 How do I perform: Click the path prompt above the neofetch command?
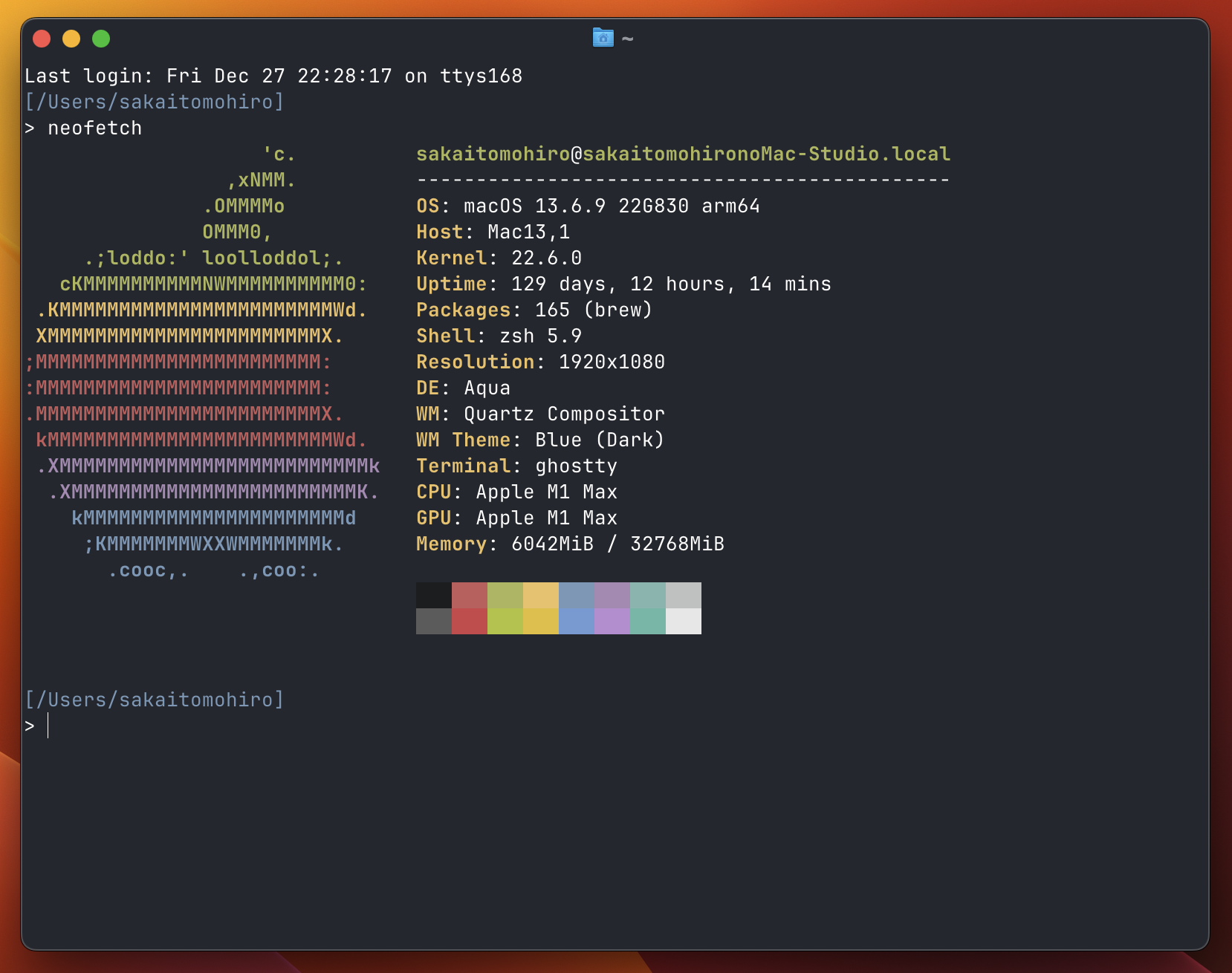pos(155,102)
